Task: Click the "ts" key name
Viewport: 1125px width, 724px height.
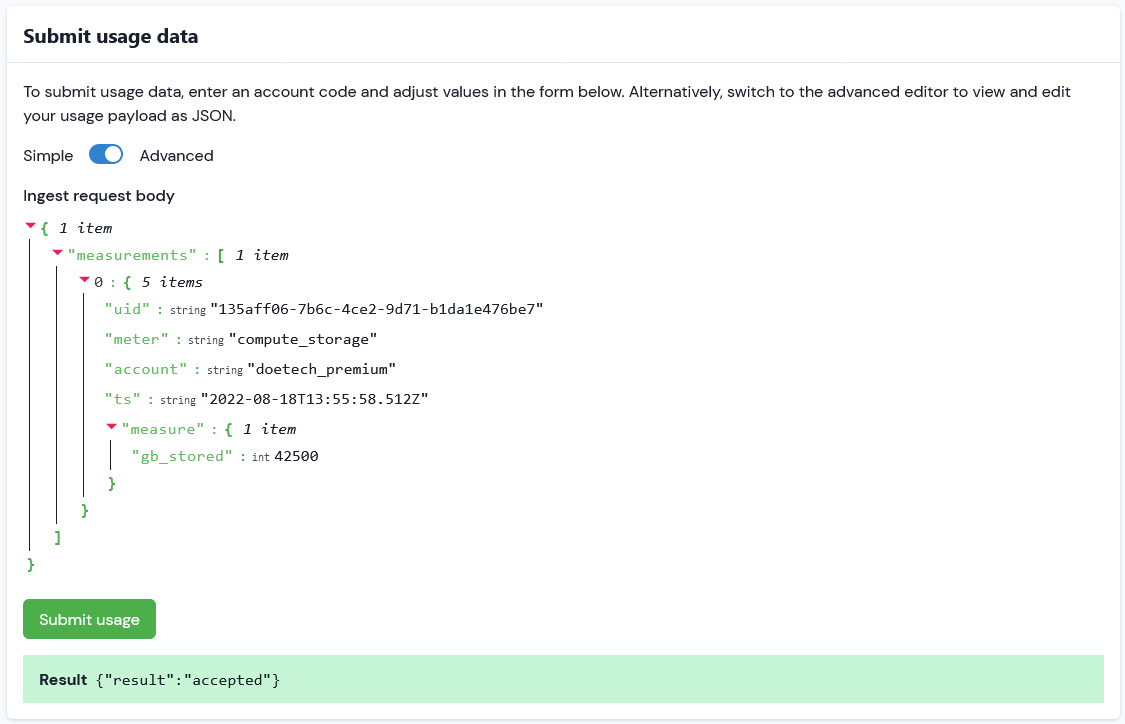Action: [123, 400]
